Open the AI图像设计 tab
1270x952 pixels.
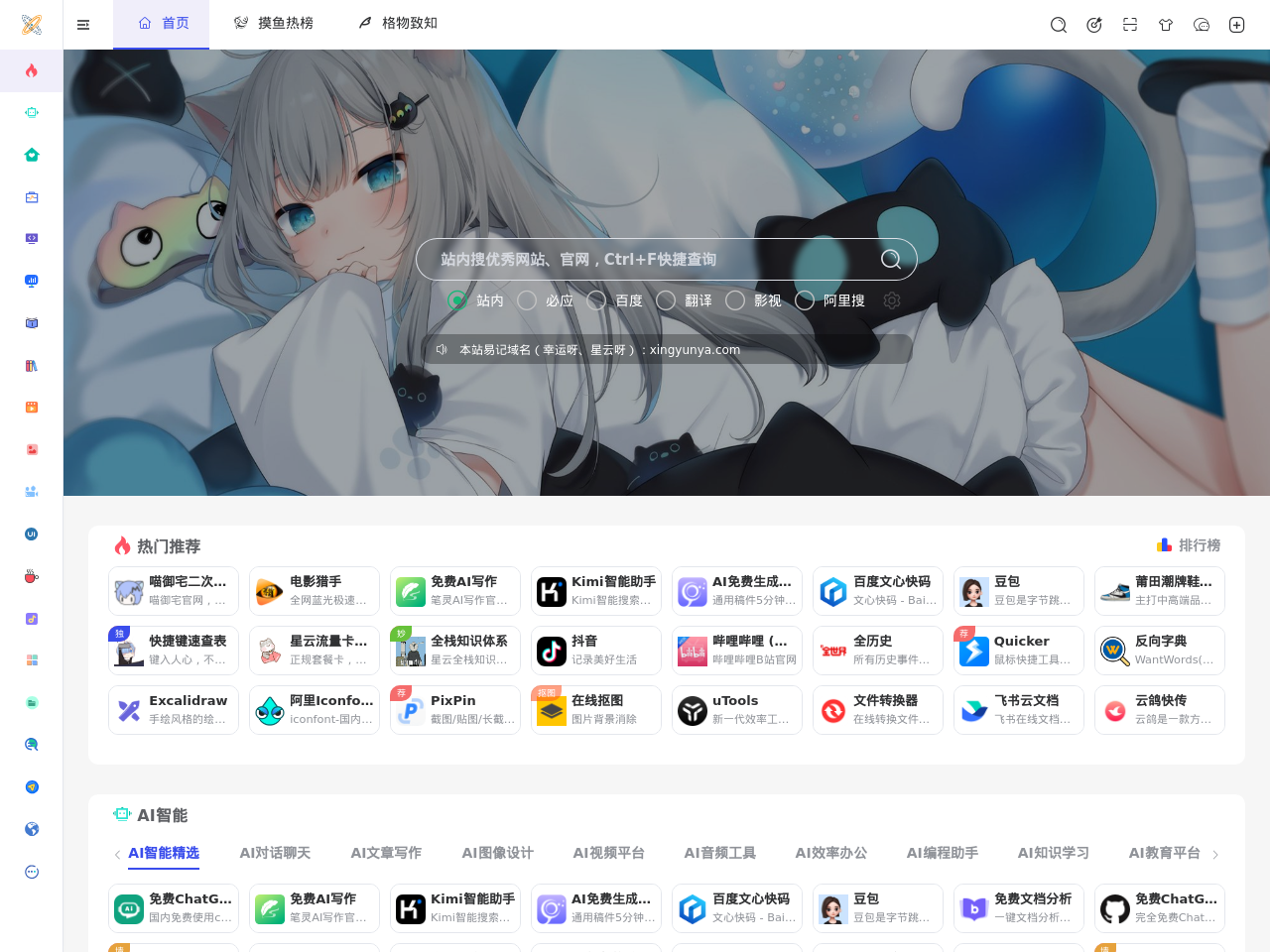tap(497, 853)
